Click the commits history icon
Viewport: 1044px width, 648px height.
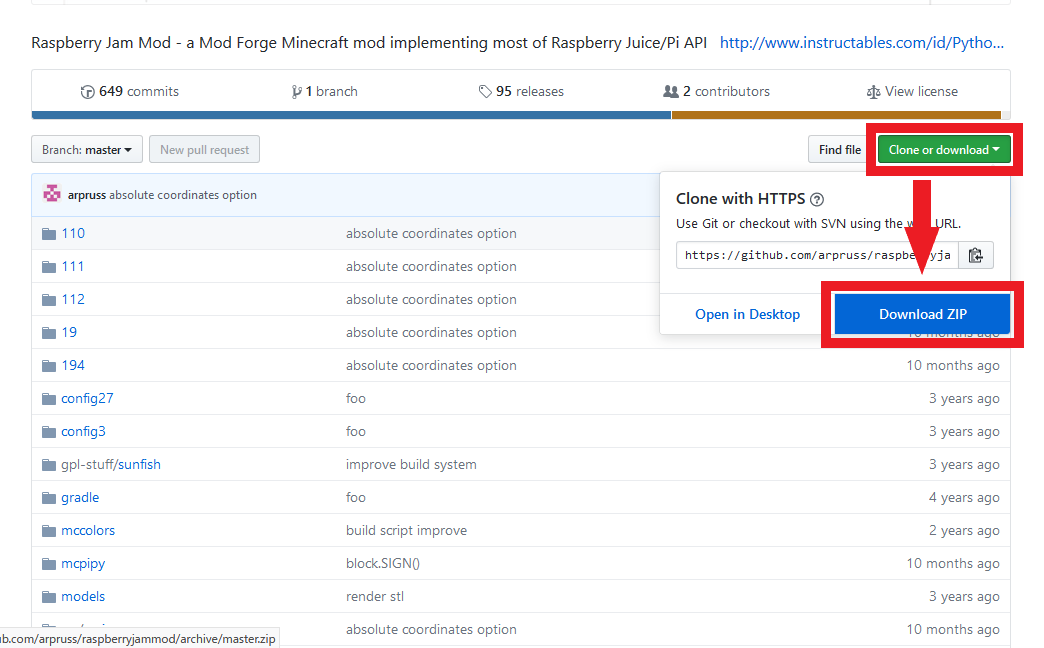pyautogui.click(x=88, y=92)
